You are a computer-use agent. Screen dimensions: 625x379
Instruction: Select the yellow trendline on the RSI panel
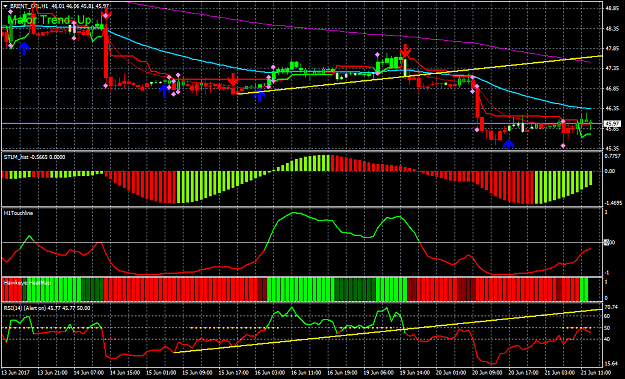[387, 331]
